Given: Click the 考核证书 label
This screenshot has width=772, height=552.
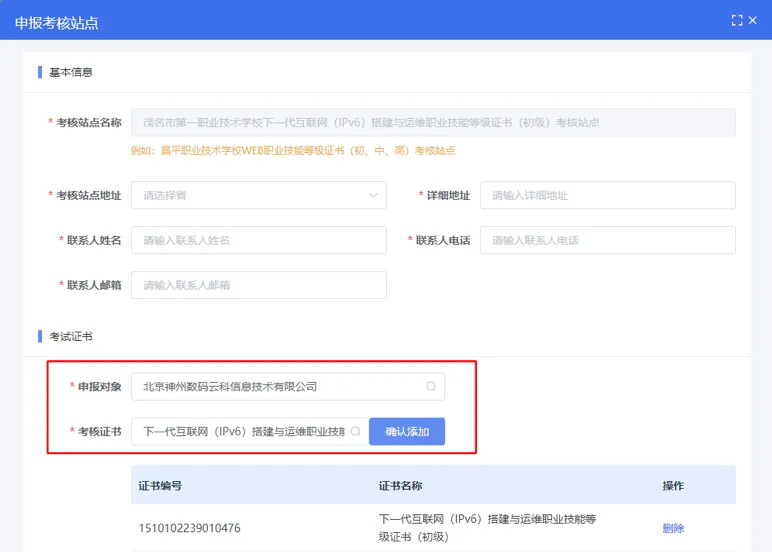Looking at the screenshot, I should pyautogui.click(x=99, y=431).
